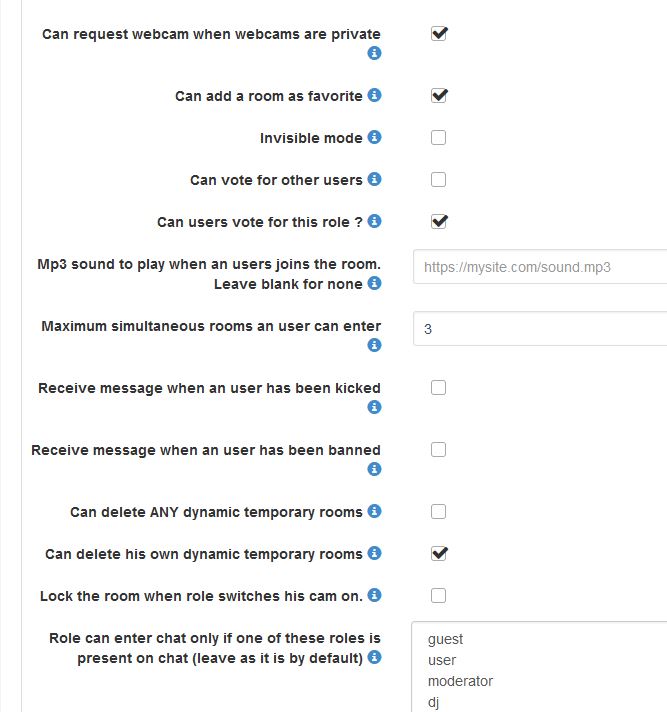Check Receive message when user has been banned
The height and width of the screenshot is (712, 667).
point(438,450)
